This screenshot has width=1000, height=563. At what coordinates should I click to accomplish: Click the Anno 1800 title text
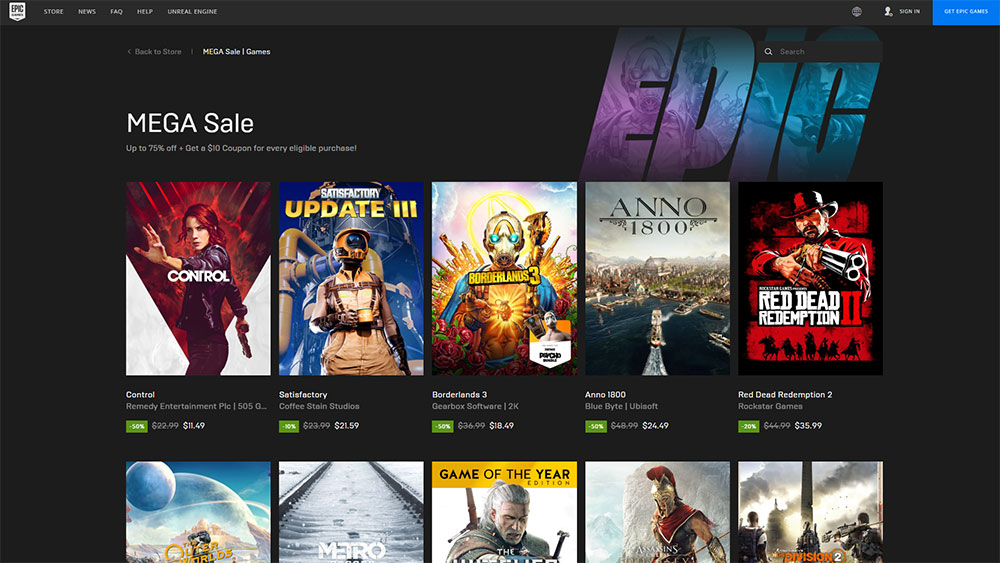[x=605, y=395]
